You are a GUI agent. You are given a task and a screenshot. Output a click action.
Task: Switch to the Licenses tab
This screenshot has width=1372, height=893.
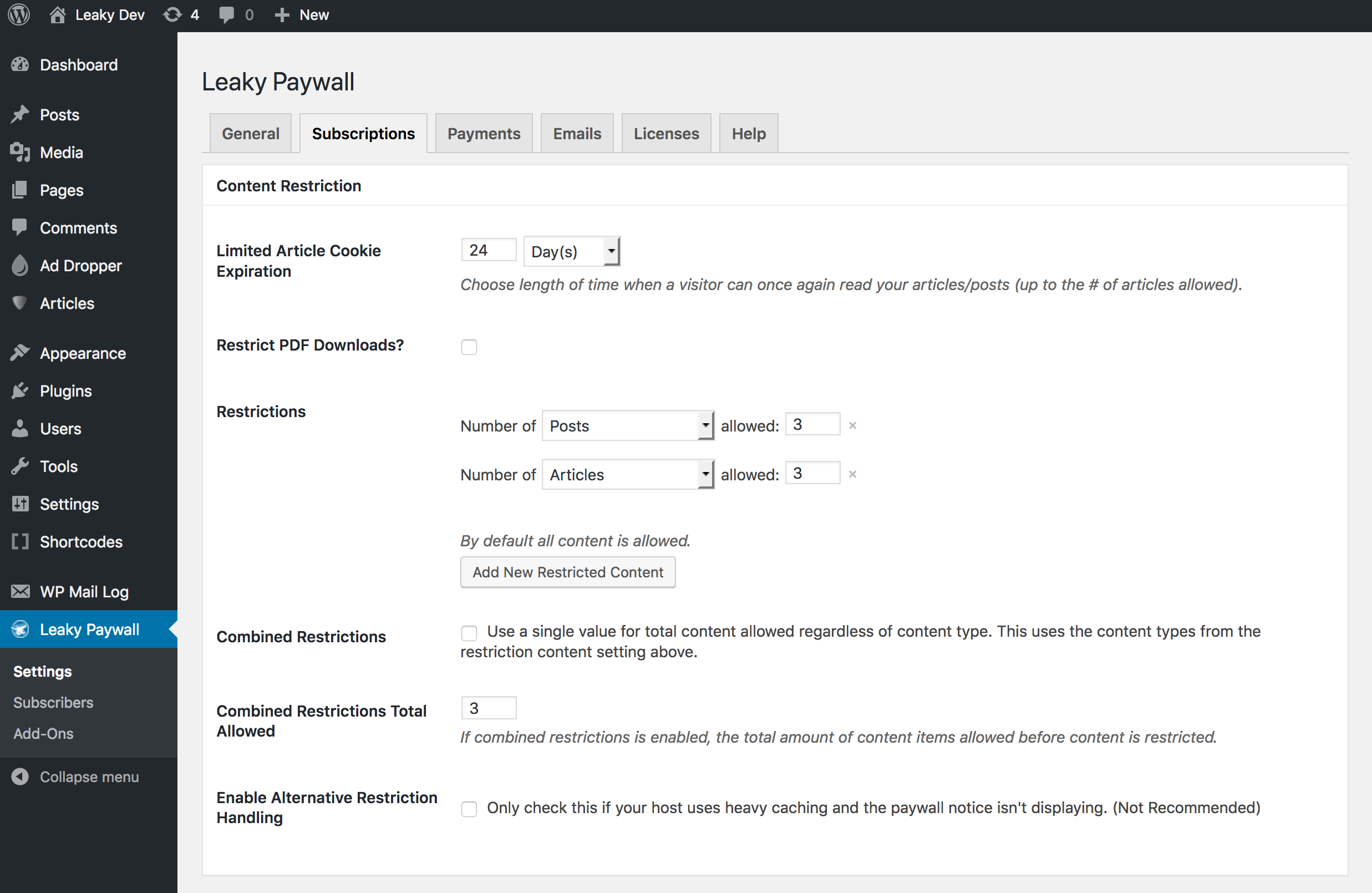(x=666, y=134)
